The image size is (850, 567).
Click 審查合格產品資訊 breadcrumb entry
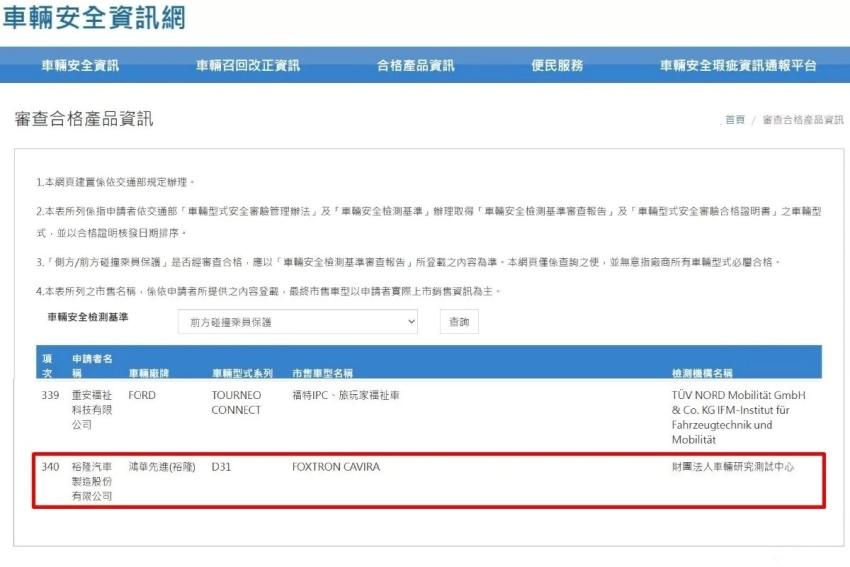[x=803, y=120]
